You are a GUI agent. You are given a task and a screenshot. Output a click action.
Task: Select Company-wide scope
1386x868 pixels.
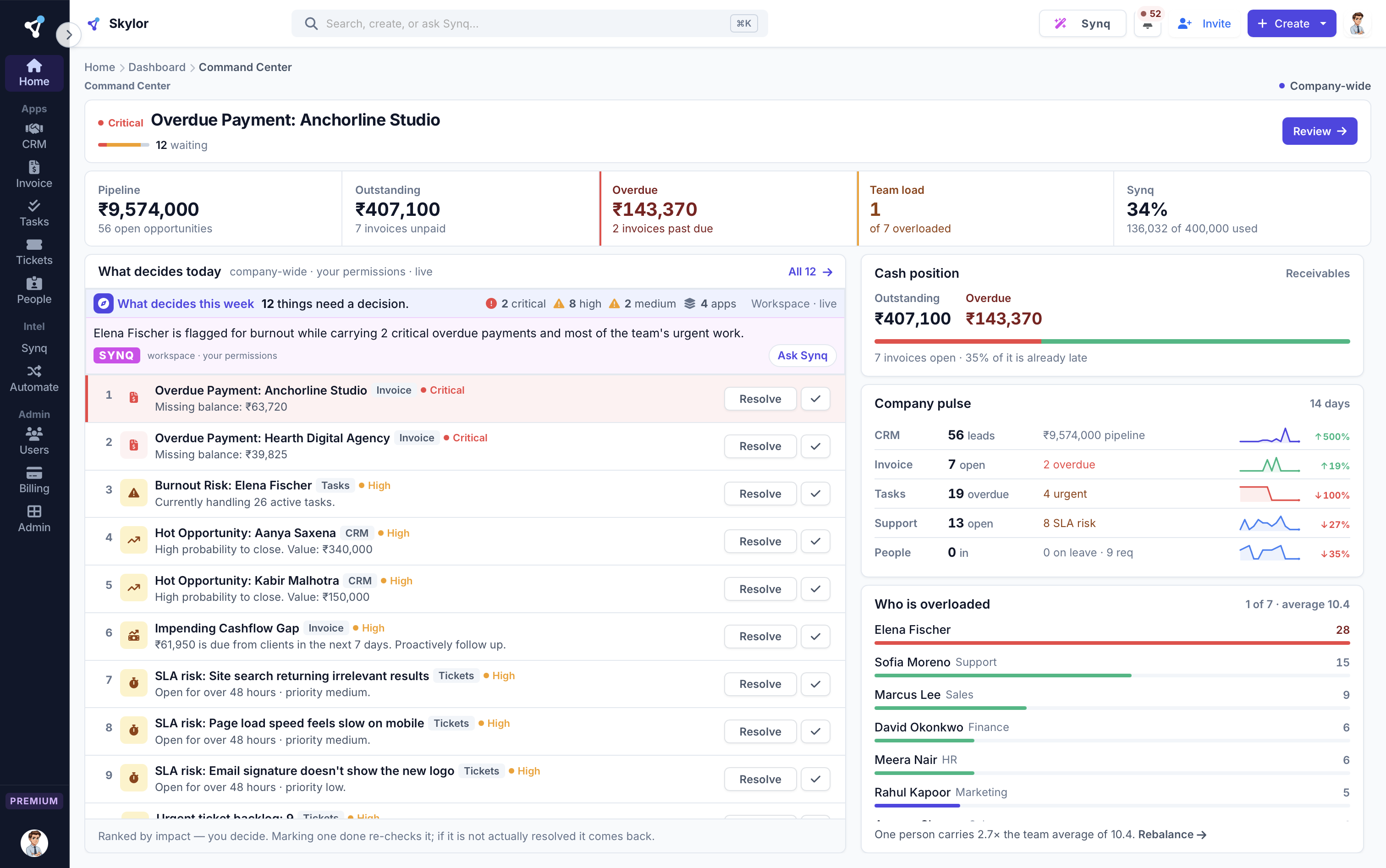pyautogui.click(x=1325, y=86)
